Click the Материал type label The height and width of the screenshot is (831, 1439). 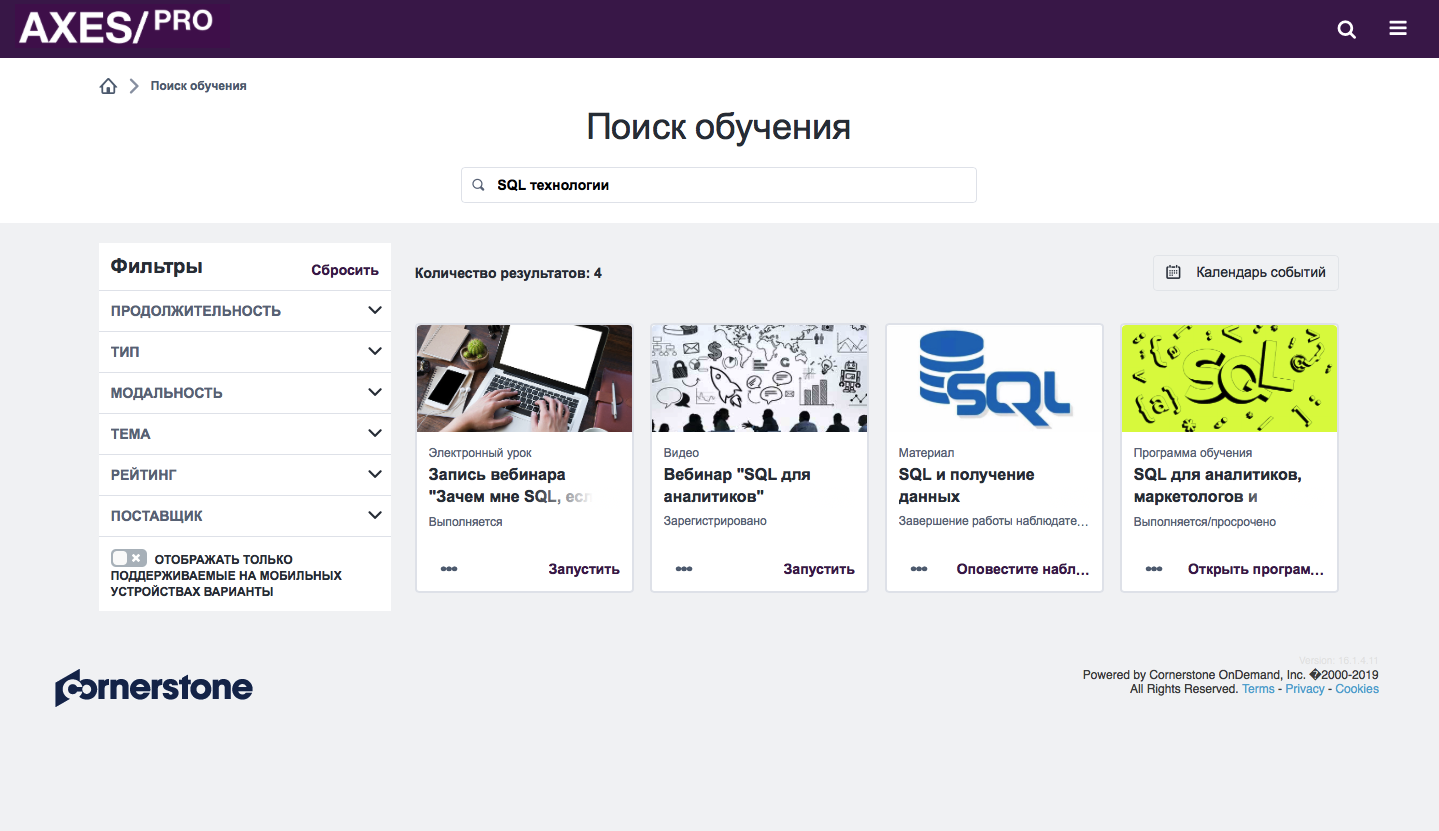[927, 453]
